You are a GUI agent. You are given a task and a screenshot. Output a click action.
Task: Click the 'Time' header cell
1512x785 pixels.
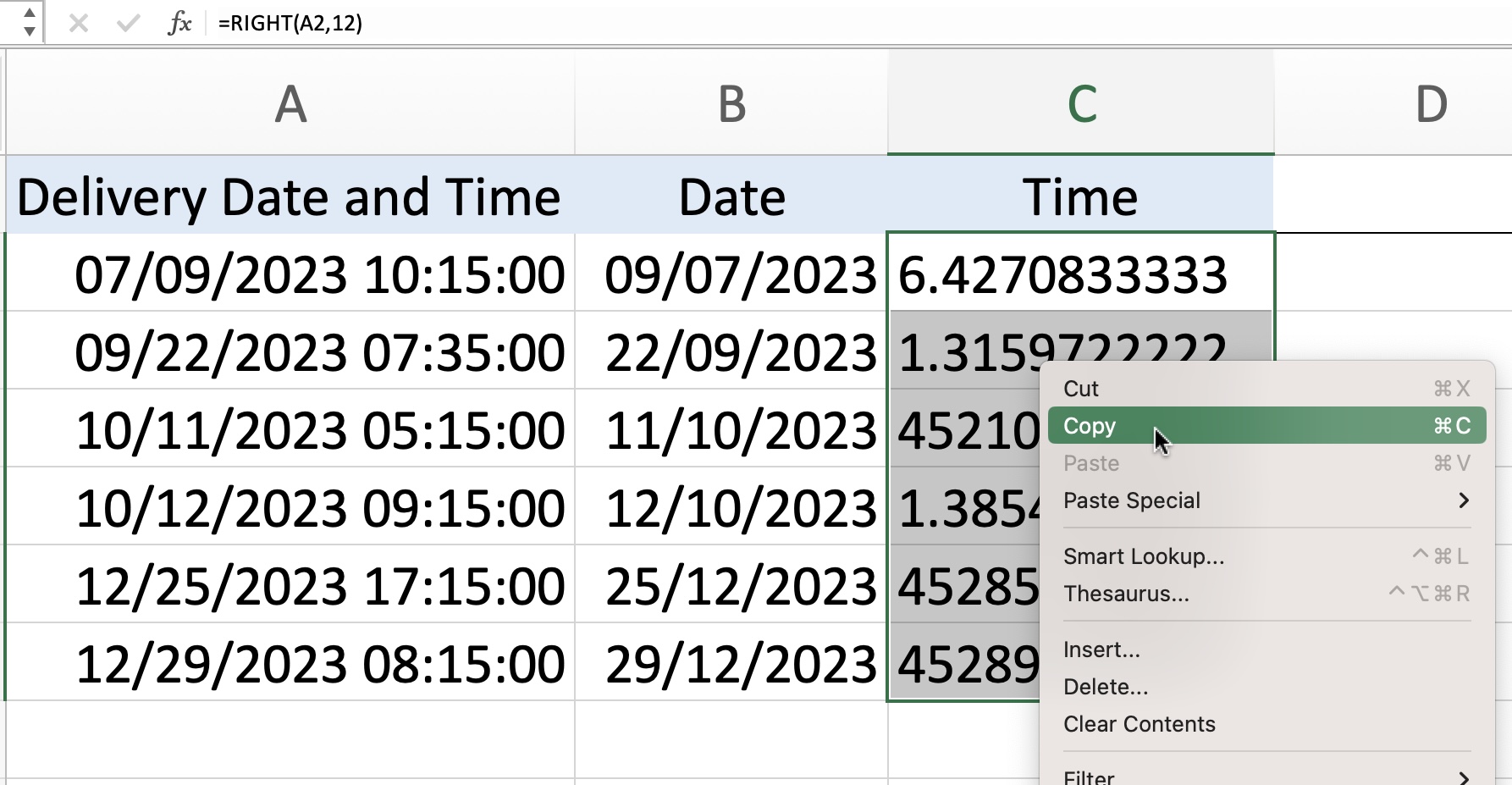point(1081,196)
